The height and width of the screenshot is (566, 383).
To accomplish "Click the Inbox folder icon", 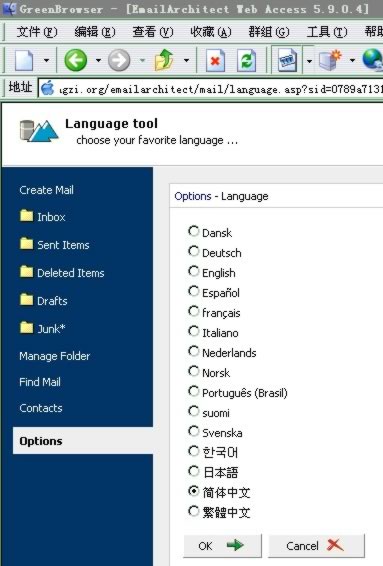I will point(26,215).
